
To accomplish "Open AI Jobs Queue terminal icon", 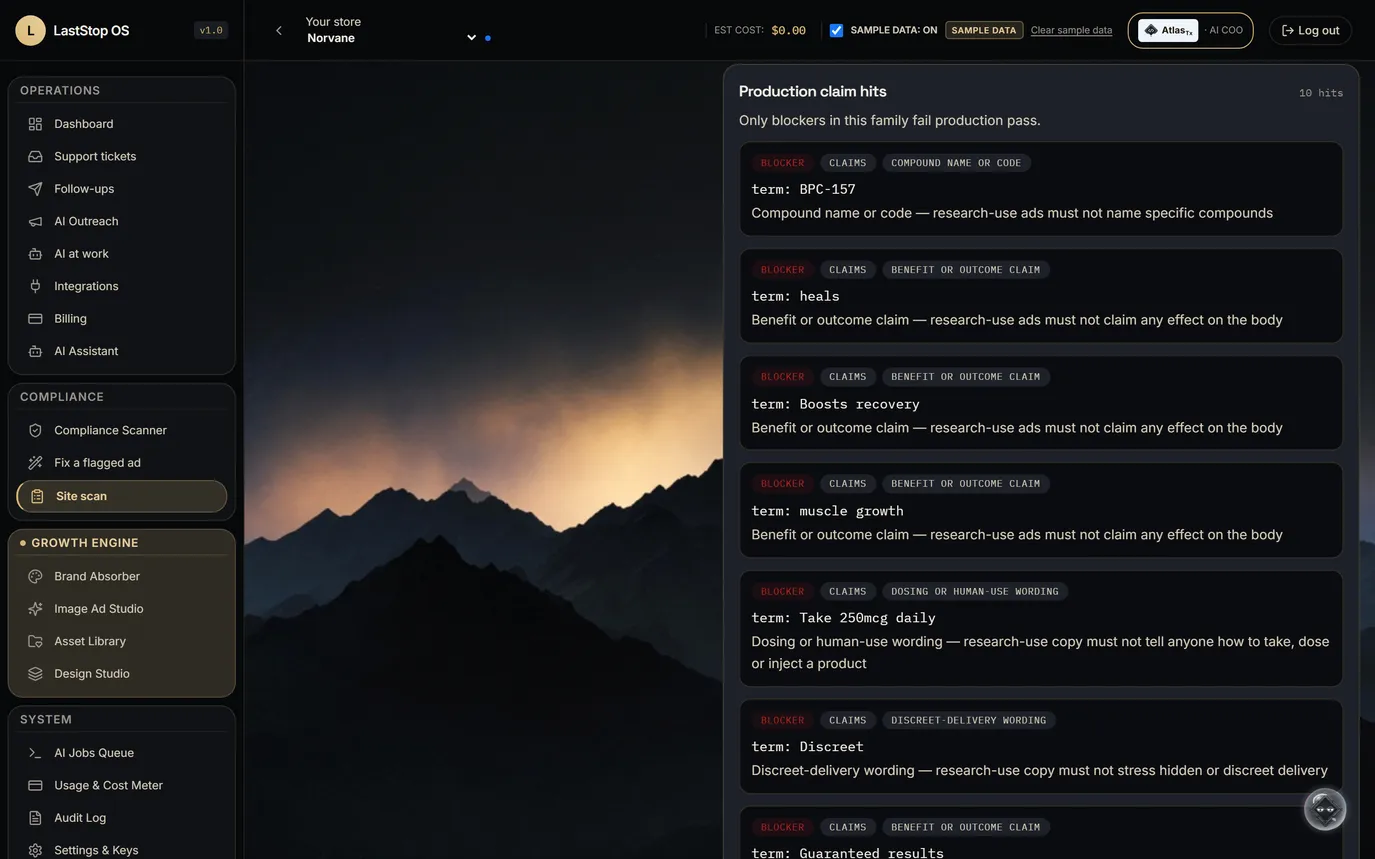I will pos(35,753).
